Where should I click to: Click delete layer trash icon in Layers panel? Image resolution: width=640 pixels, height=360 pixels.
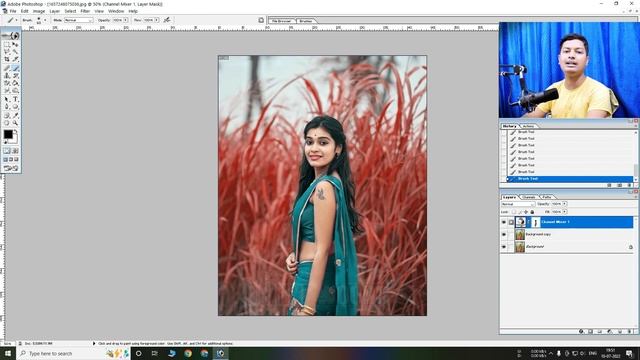coord(629,331)
